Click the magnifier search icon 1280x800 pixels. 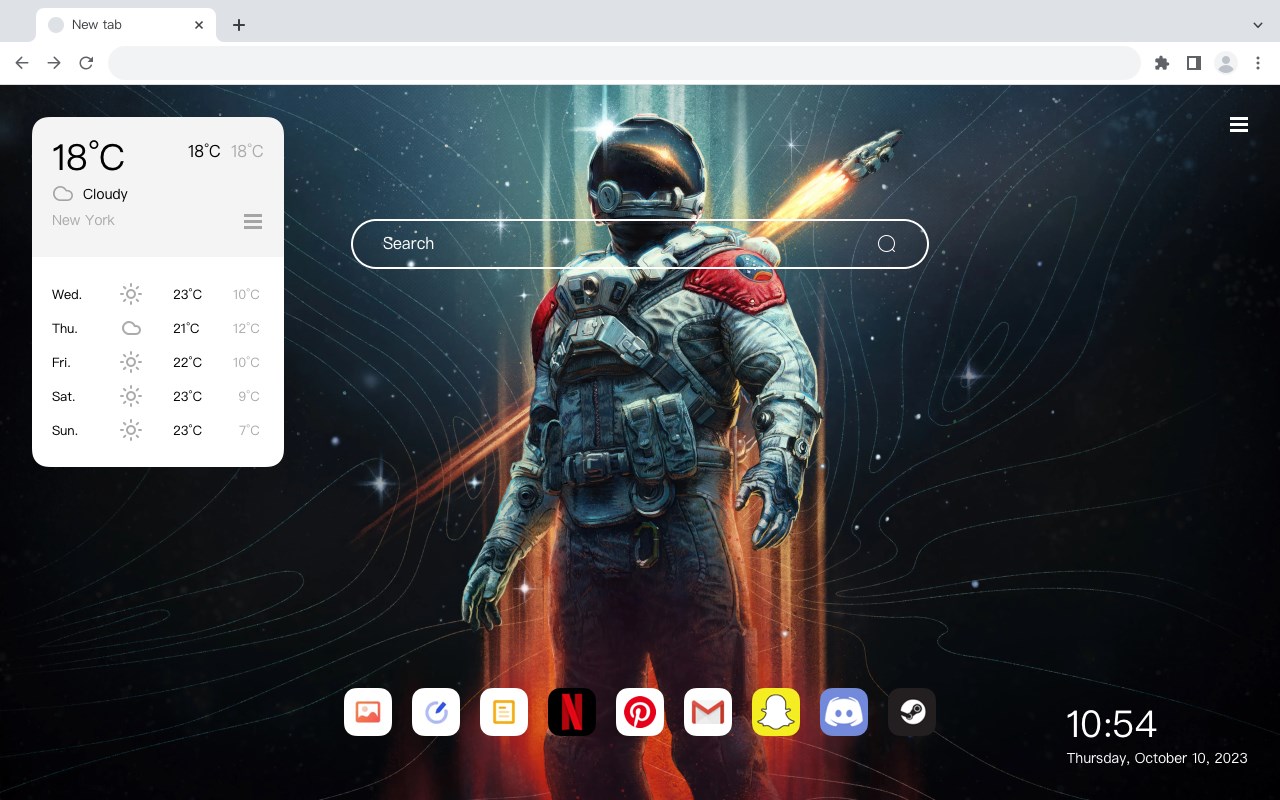pyautogui.click(x=887, y=244)
